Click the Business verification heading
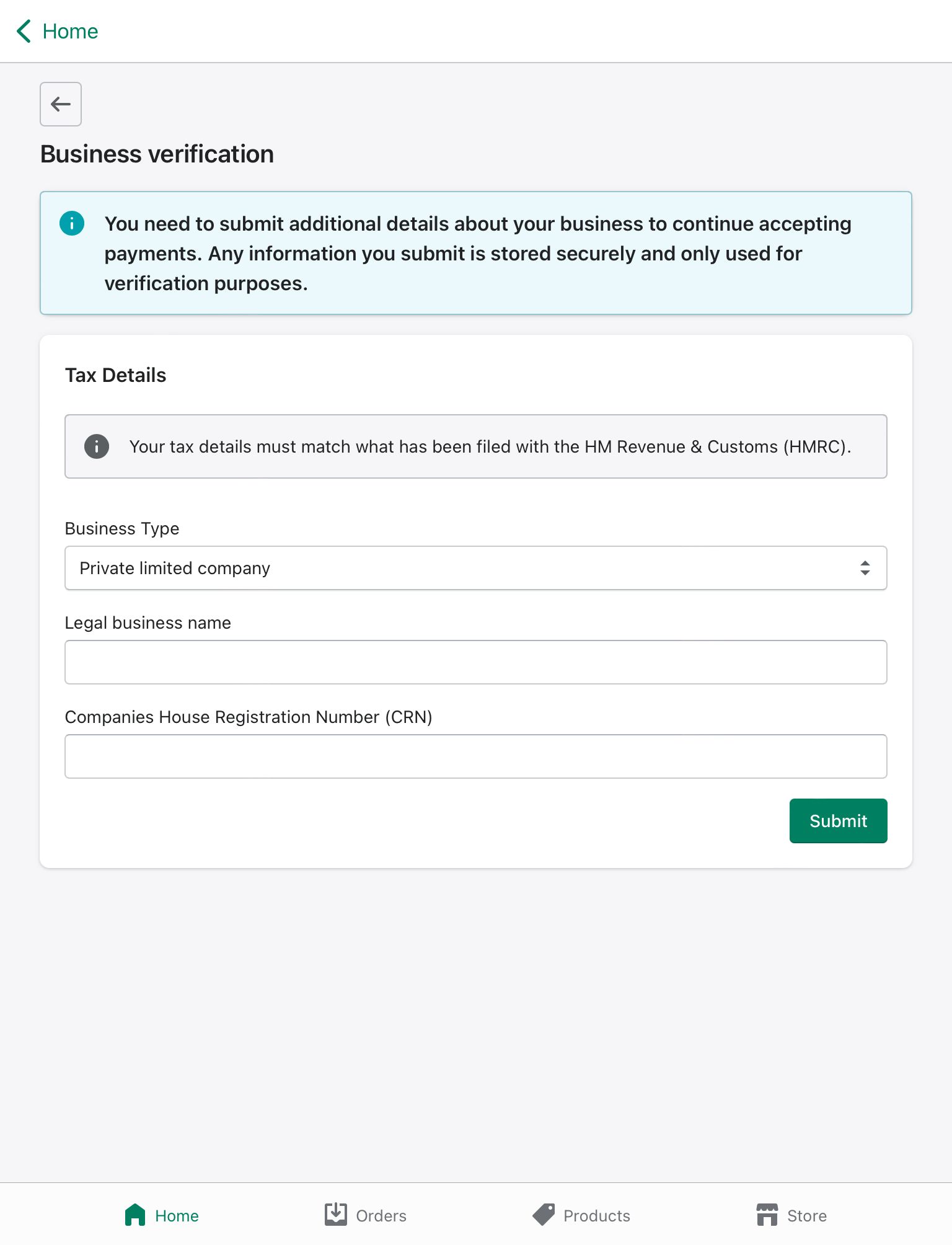952x1245 pixels. tap(157, 154)
